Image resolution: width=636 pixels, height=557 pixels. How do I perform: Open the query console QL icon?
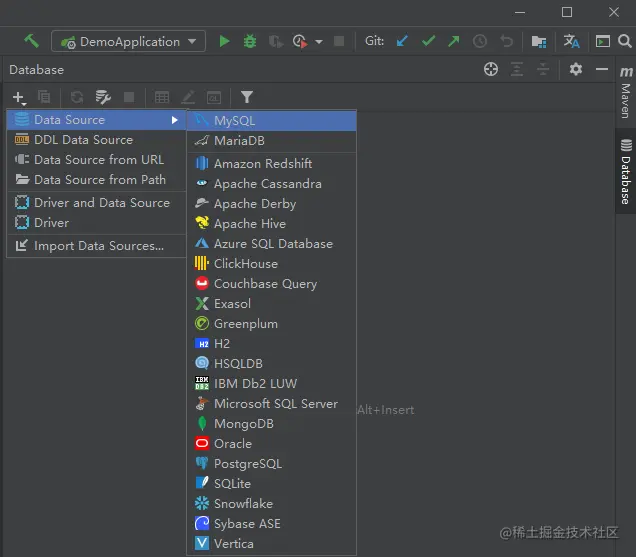pyautogui.click(x=214, y=97)
